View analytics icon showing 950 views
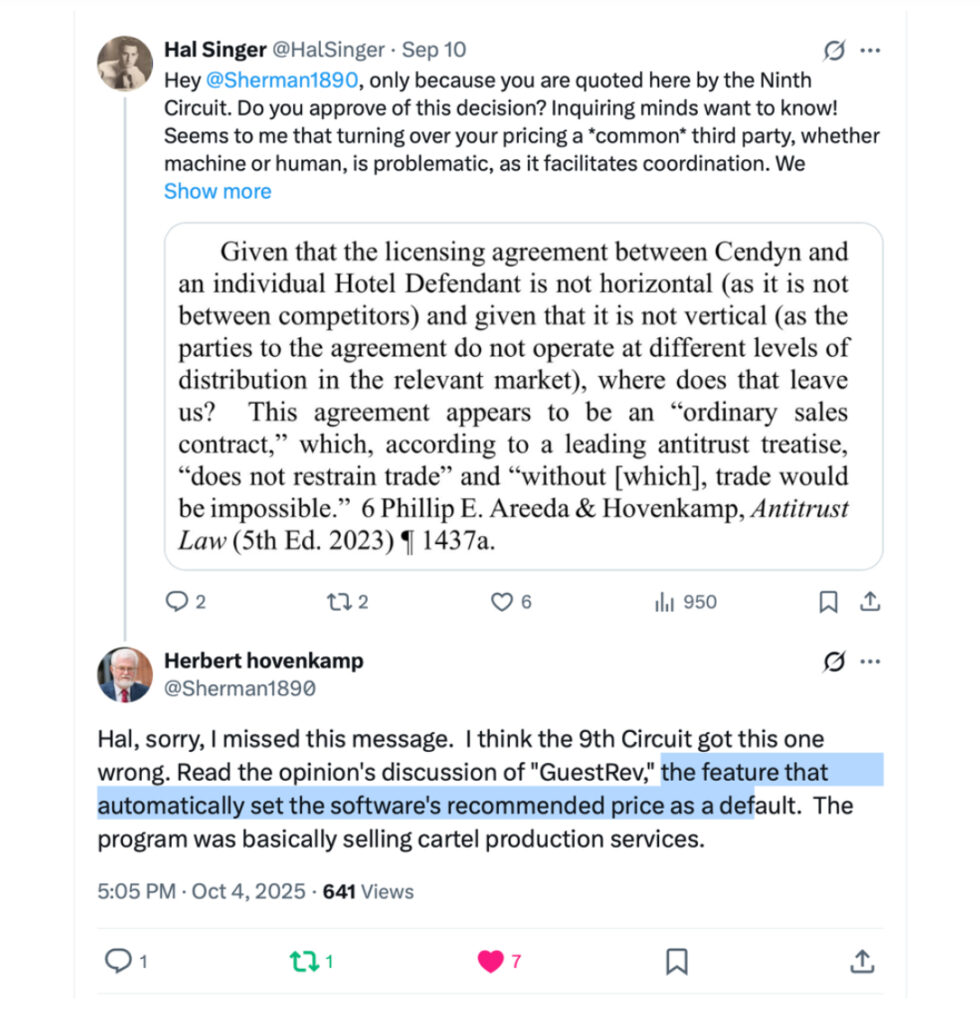 [x=663, y=602]
